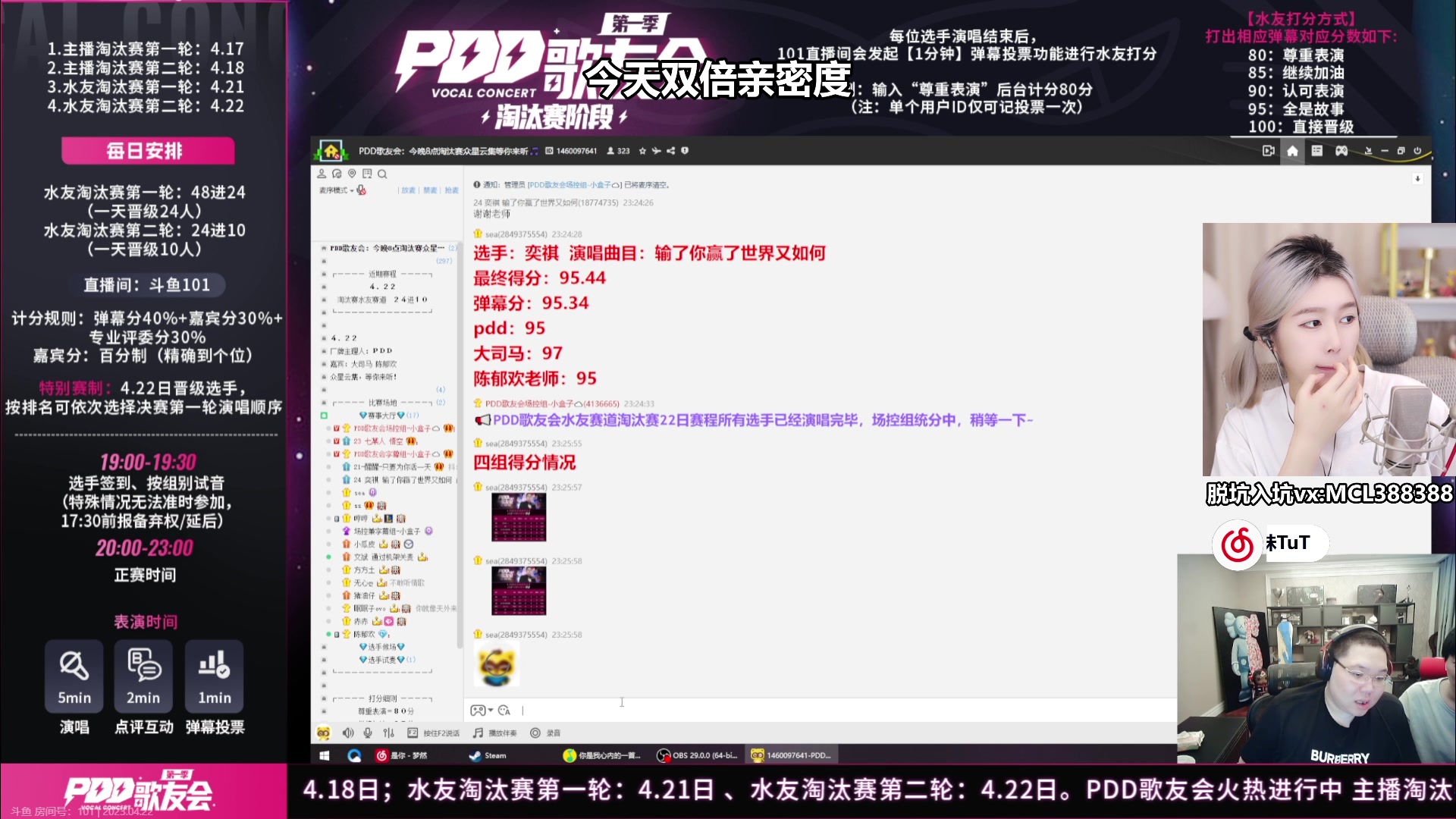
Task: Click 播放伴奏 accompaniment button
Action: [x=495, y=733]
